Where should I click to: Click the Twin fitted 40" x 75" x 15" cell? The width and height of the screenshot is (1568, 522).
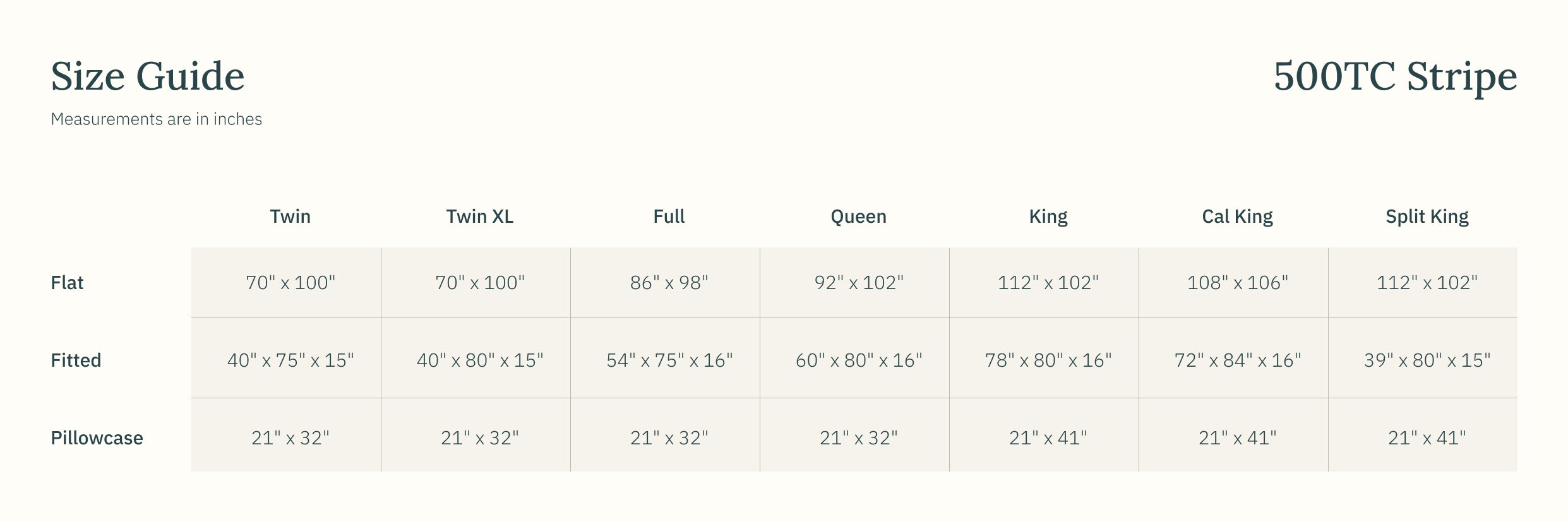click(290, 360)
